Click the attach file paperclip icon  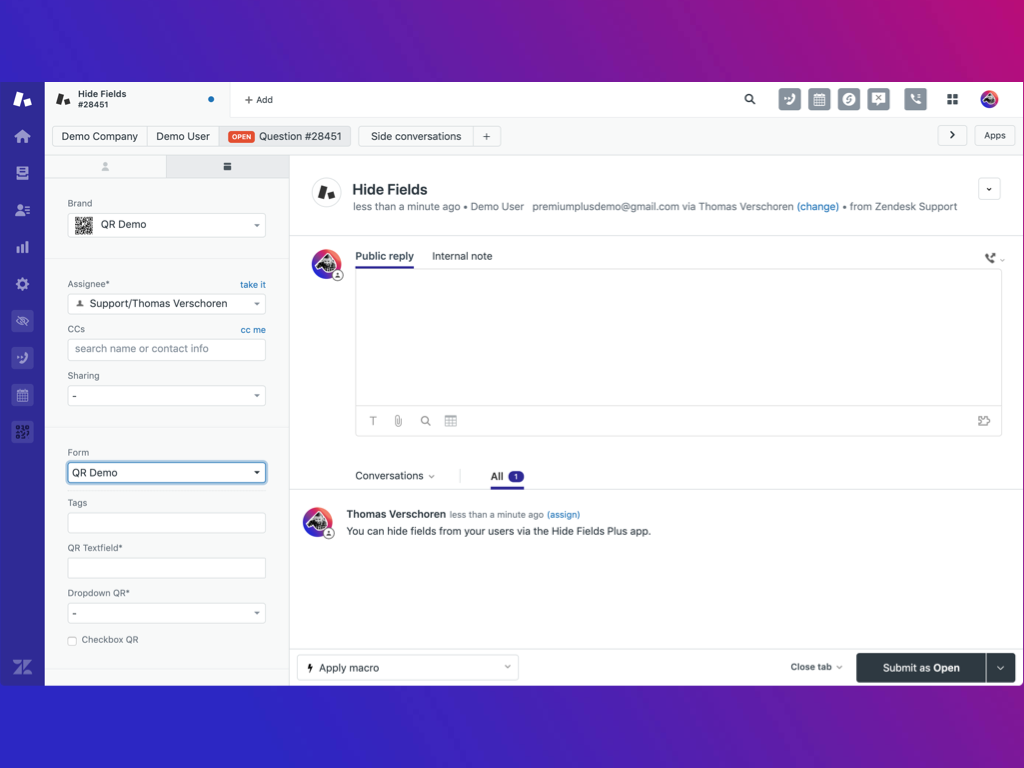[x=398, y=421]
